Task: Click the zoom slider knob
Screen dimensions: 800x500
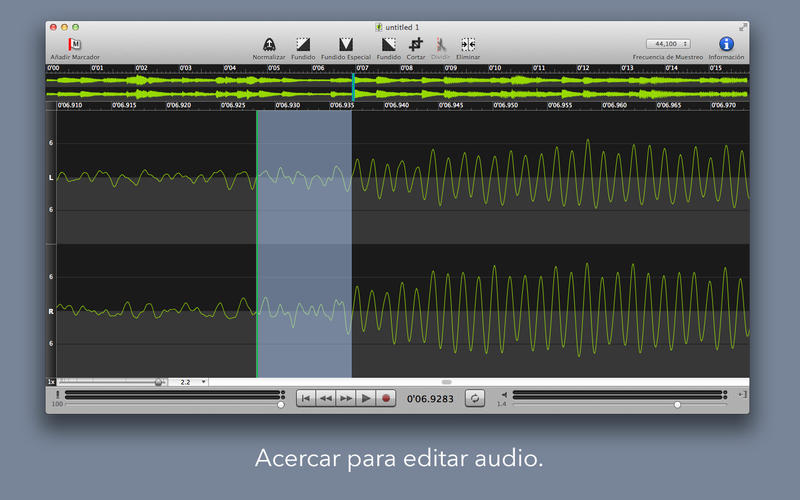Action: point(159,382)
